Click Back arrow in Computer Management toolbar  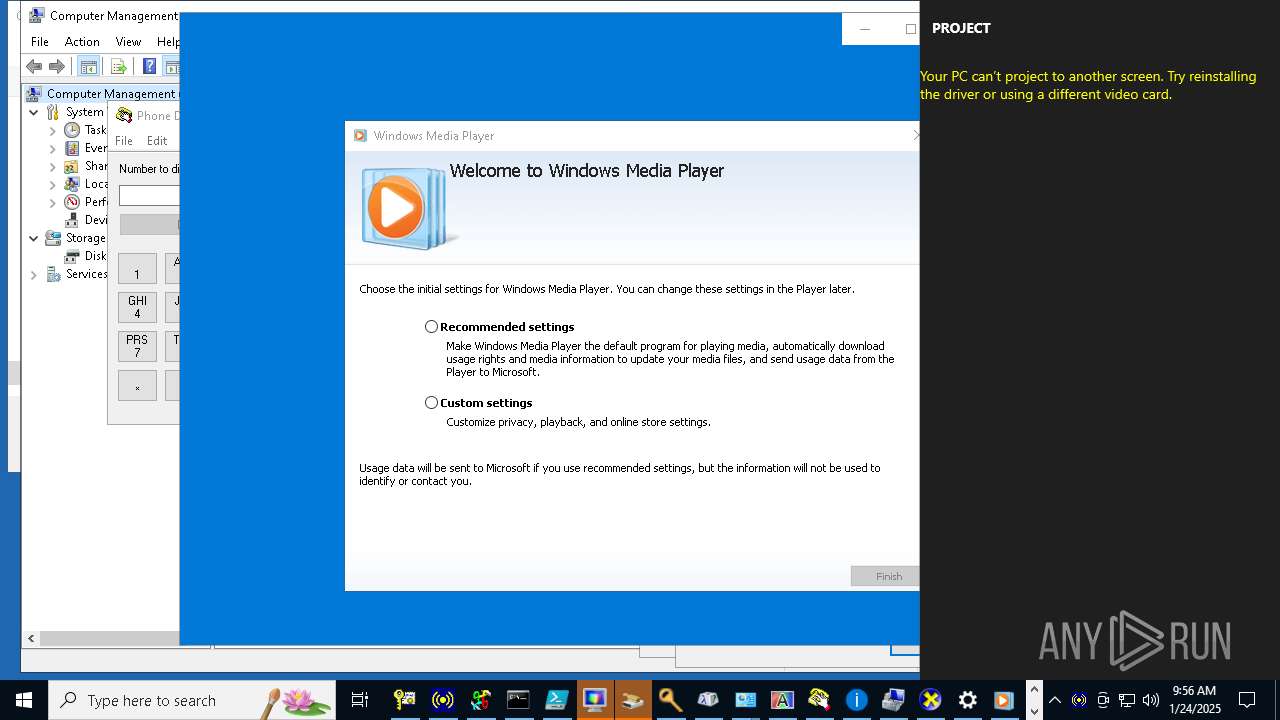coord(34,67)
